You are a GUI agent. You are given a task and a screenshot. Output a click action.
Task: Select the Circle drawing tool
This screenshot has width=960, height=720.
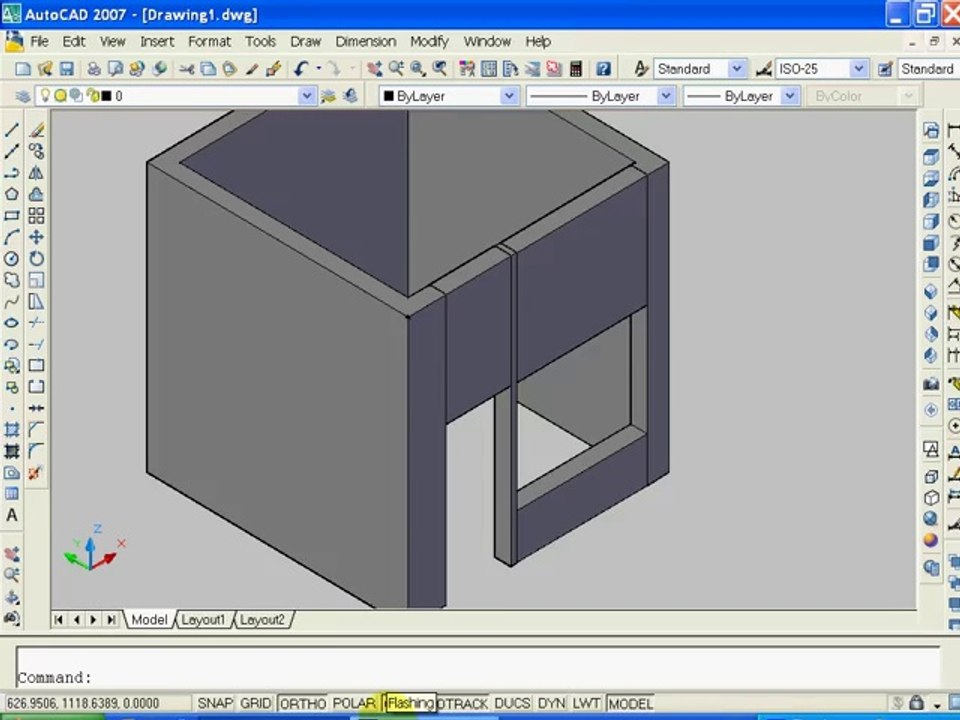click(x=12, y=258)
